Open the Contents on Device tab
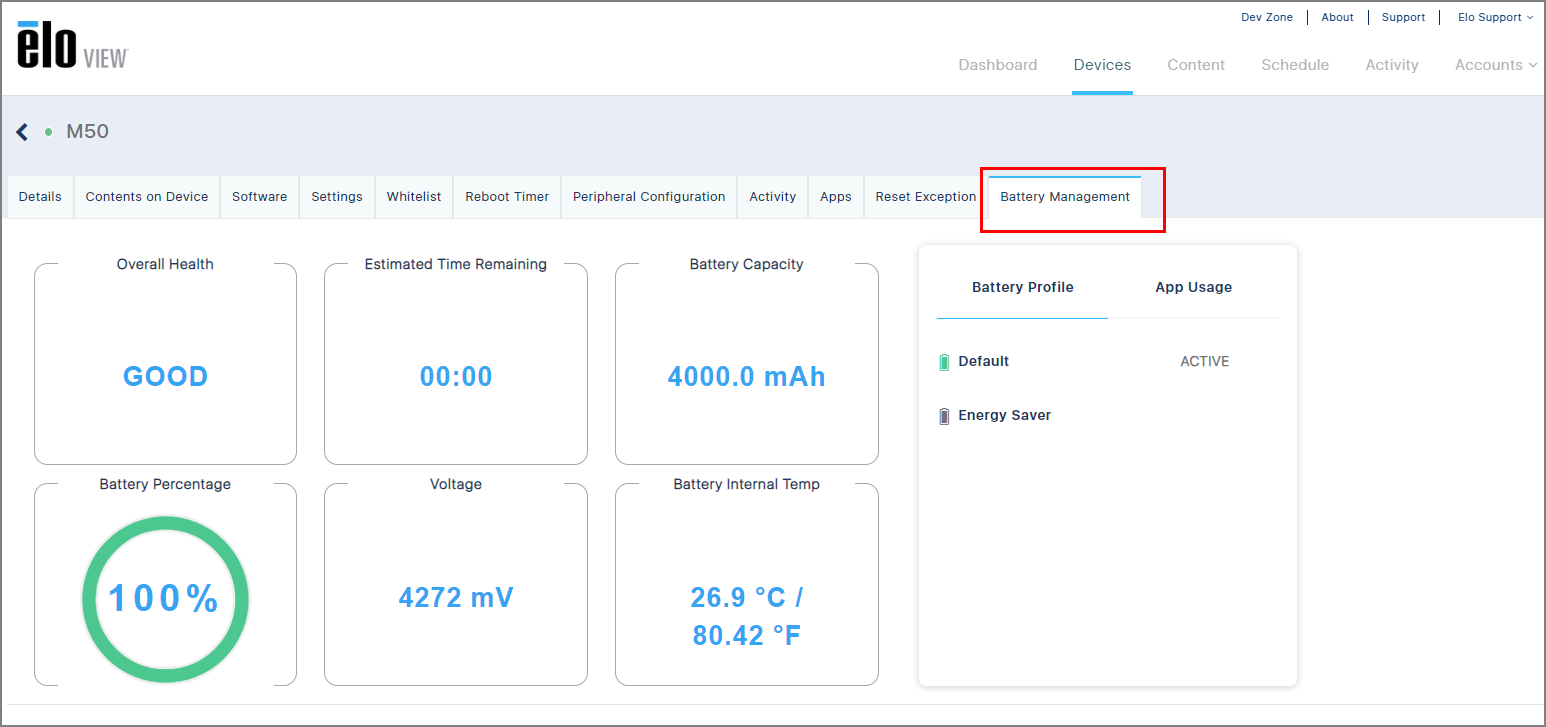 click(x=147, y=197)
